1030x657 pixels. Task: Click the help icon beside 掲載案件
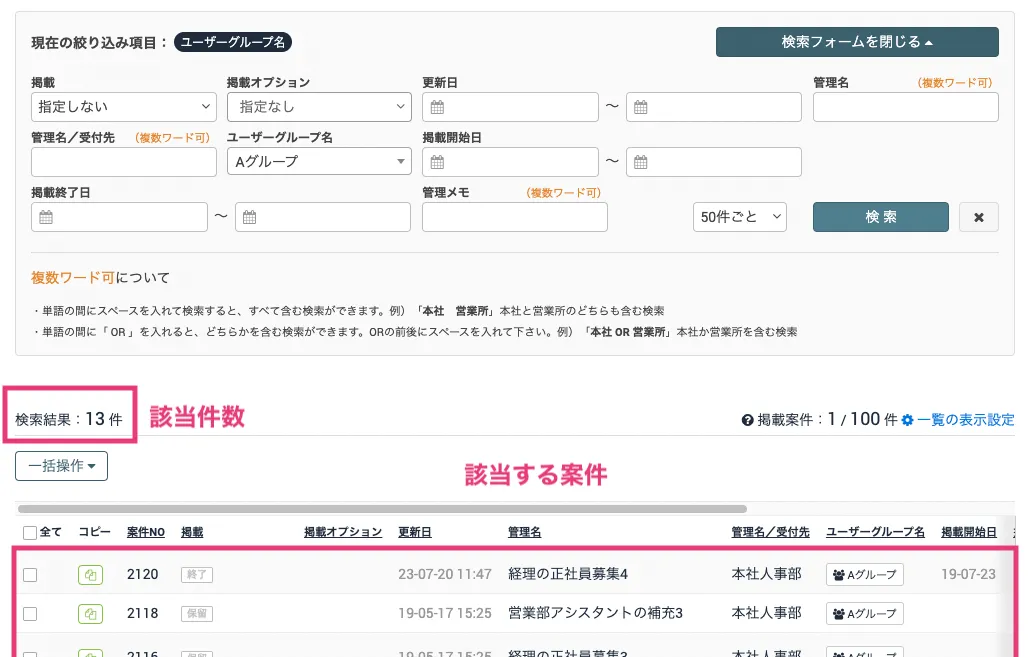[x=747, y=420]
